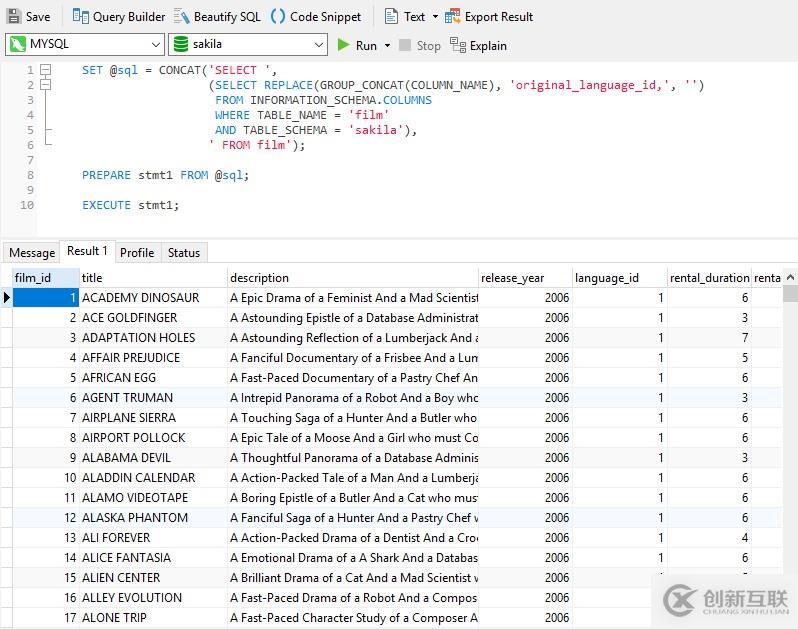798x629 pixels.
Task: Select the 'AFFAIR PREJUDICE' cell
Action: tap(153, 358)
